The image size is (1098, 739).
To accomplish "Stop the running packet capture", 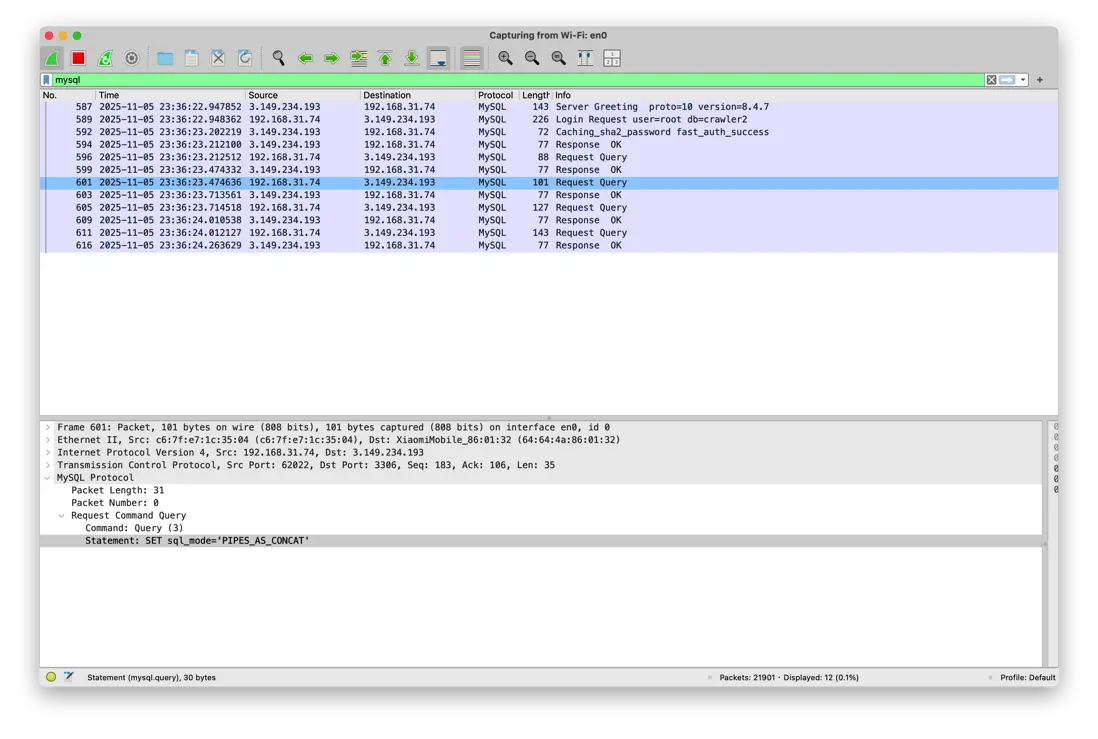I will pyautogui.click(x=78, y=58).
